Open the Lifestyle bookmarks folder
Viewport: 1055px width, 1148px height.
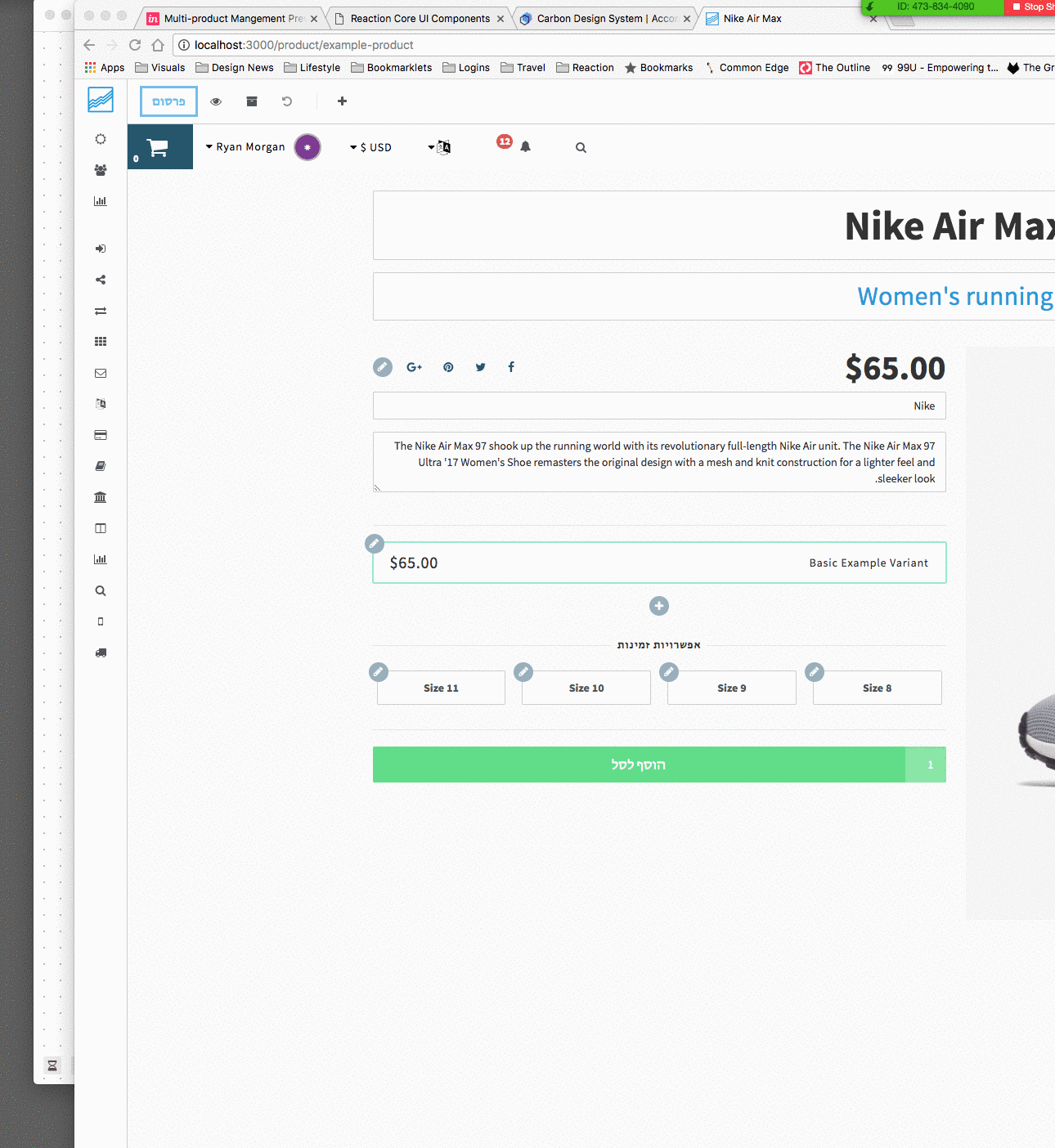tap(312, 68)
